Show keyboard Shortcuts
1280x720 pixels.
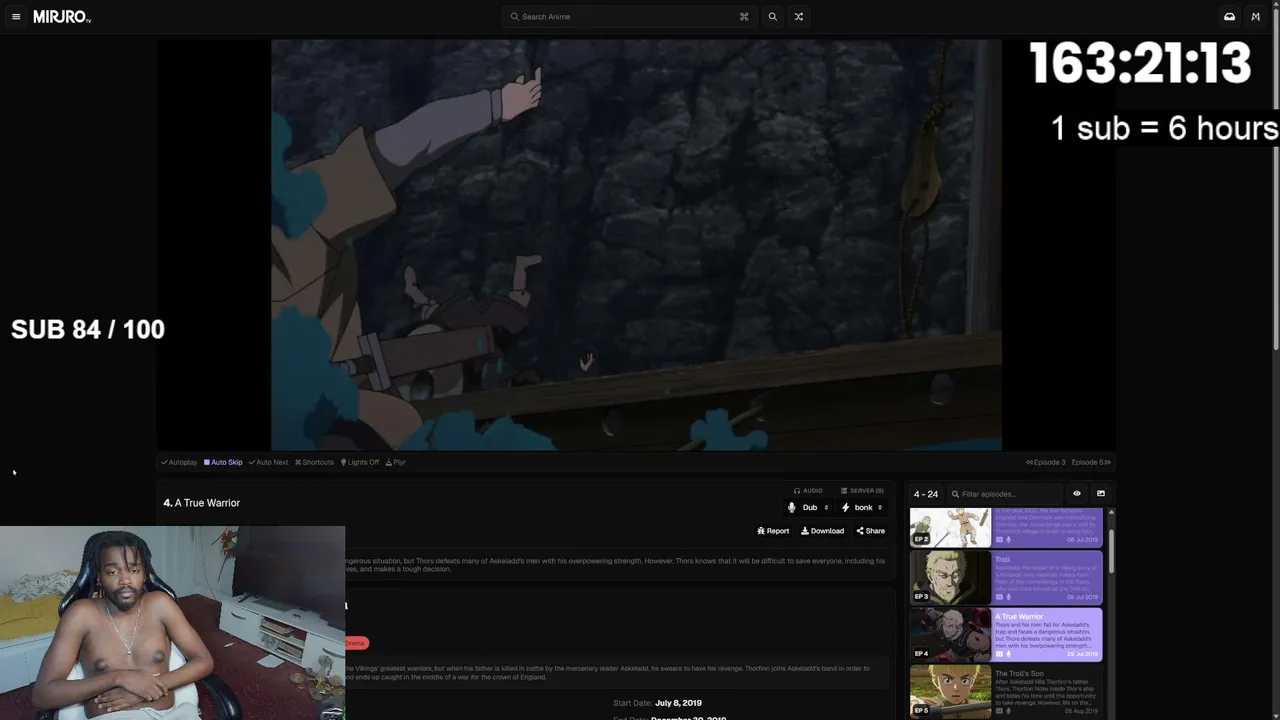coord(314,462)
